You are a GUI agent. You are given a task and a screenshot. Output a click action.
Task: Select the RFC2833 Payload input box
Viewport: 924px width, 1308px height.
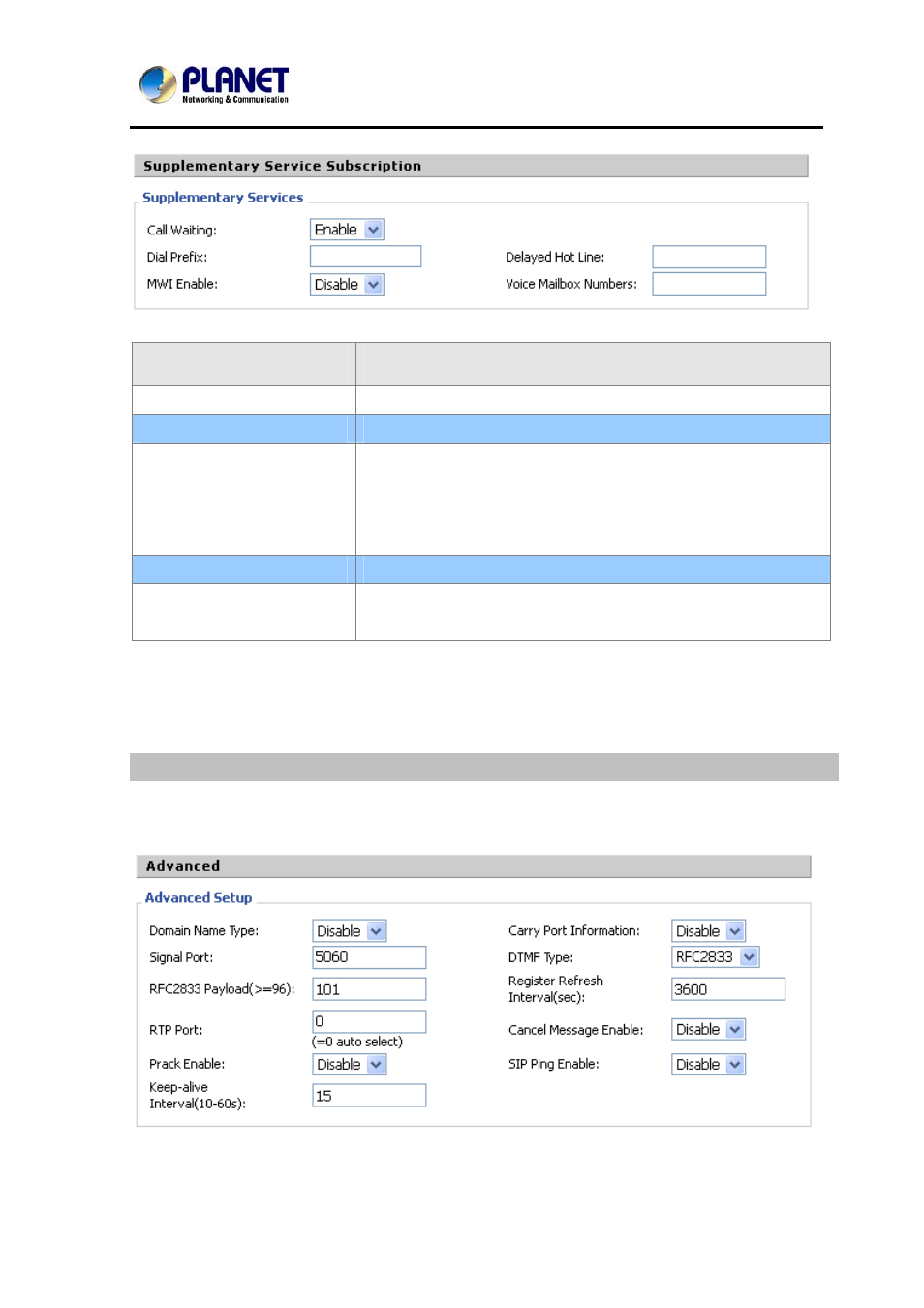coord(368,989)
